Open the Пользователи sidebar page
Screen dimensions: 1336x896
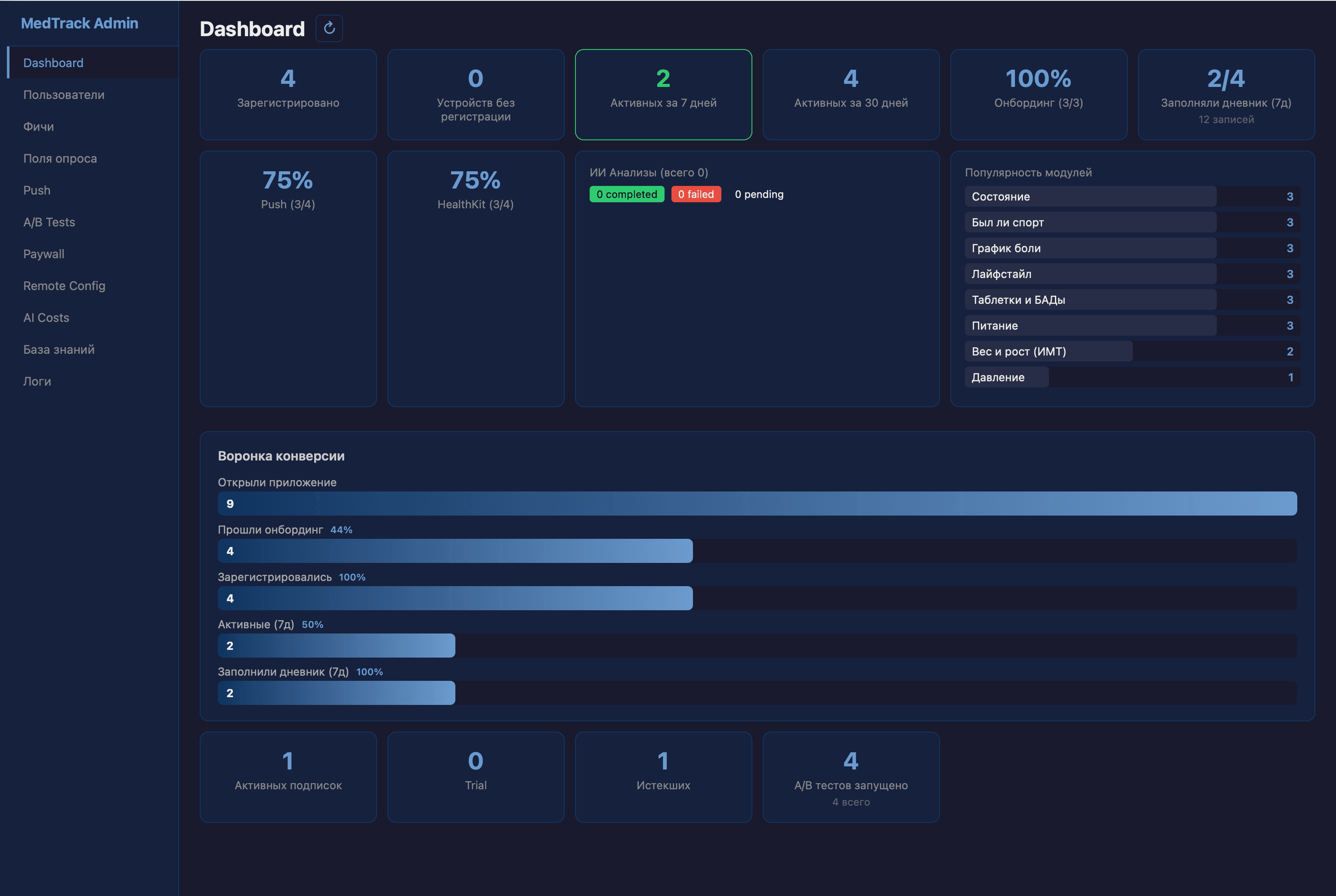pyautogui.click(x=63, y=95)
